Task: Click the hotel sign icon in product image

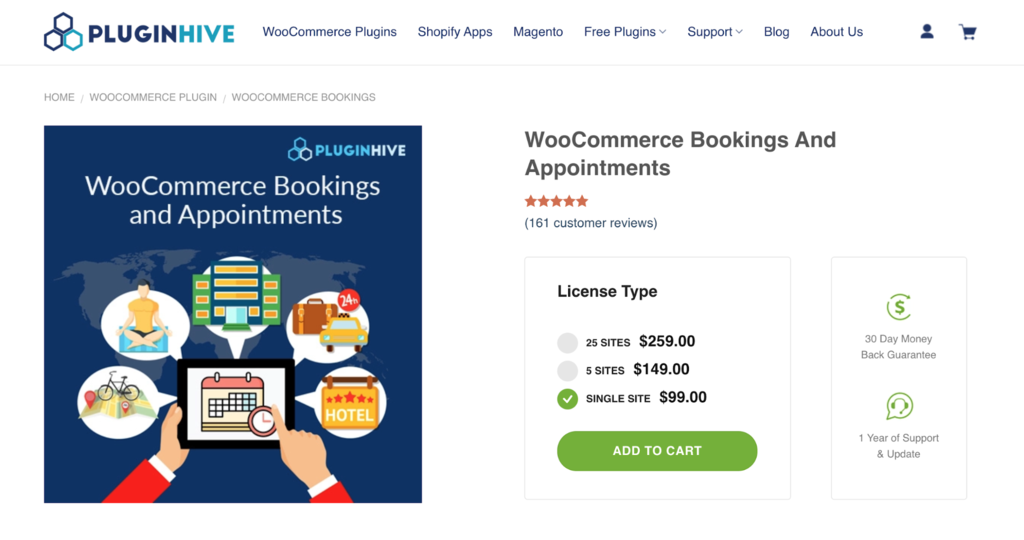Action: (350, 404)
